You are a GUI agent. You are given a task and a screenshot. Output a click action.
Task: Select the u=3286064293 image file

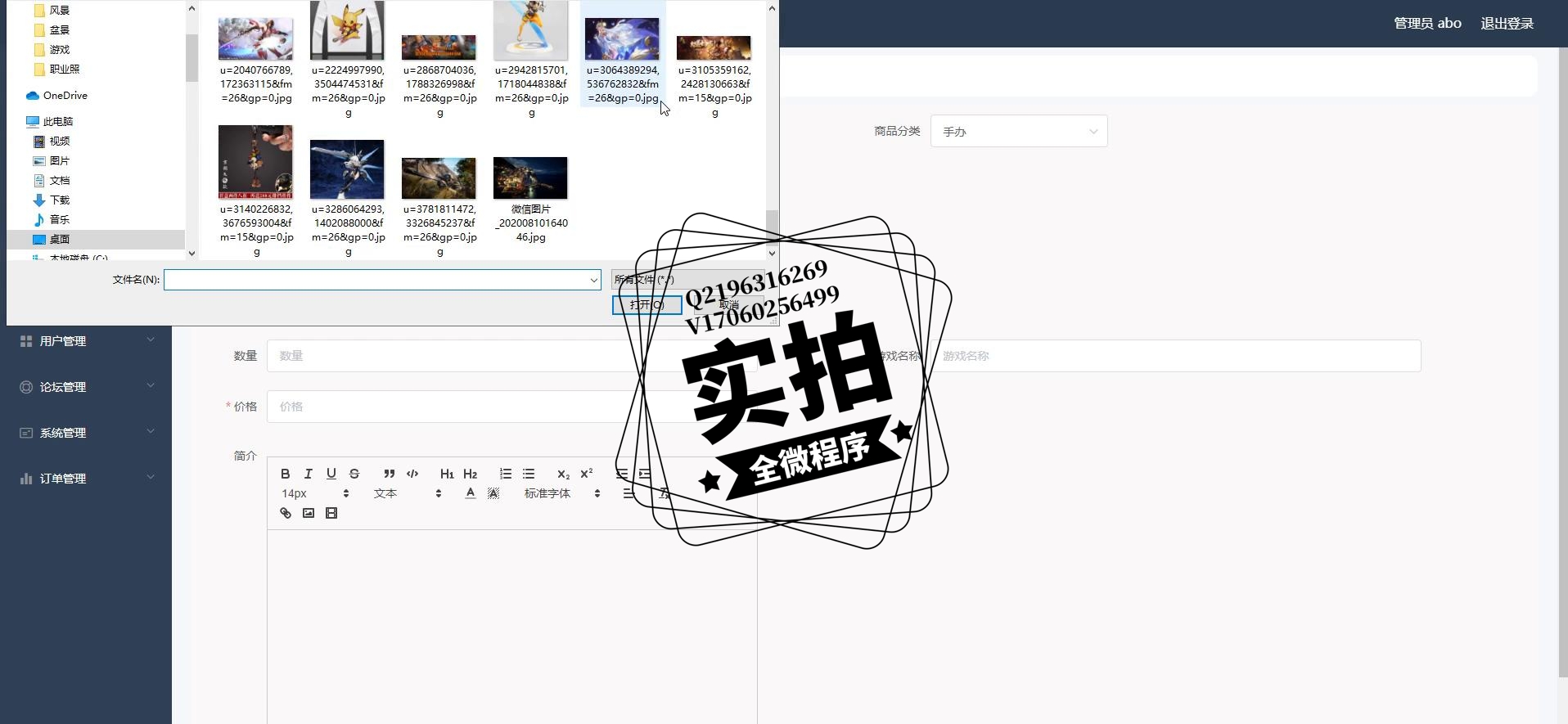point(348,198)
